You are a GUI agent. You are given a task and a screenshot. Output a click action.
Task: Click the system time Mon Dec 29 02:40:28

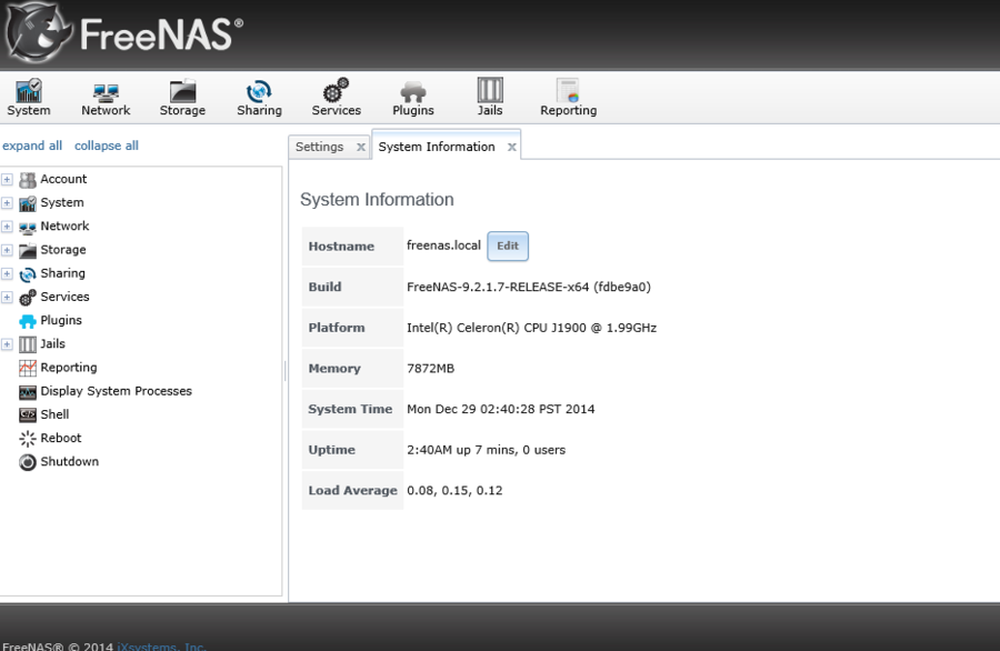tap(501, 409)
